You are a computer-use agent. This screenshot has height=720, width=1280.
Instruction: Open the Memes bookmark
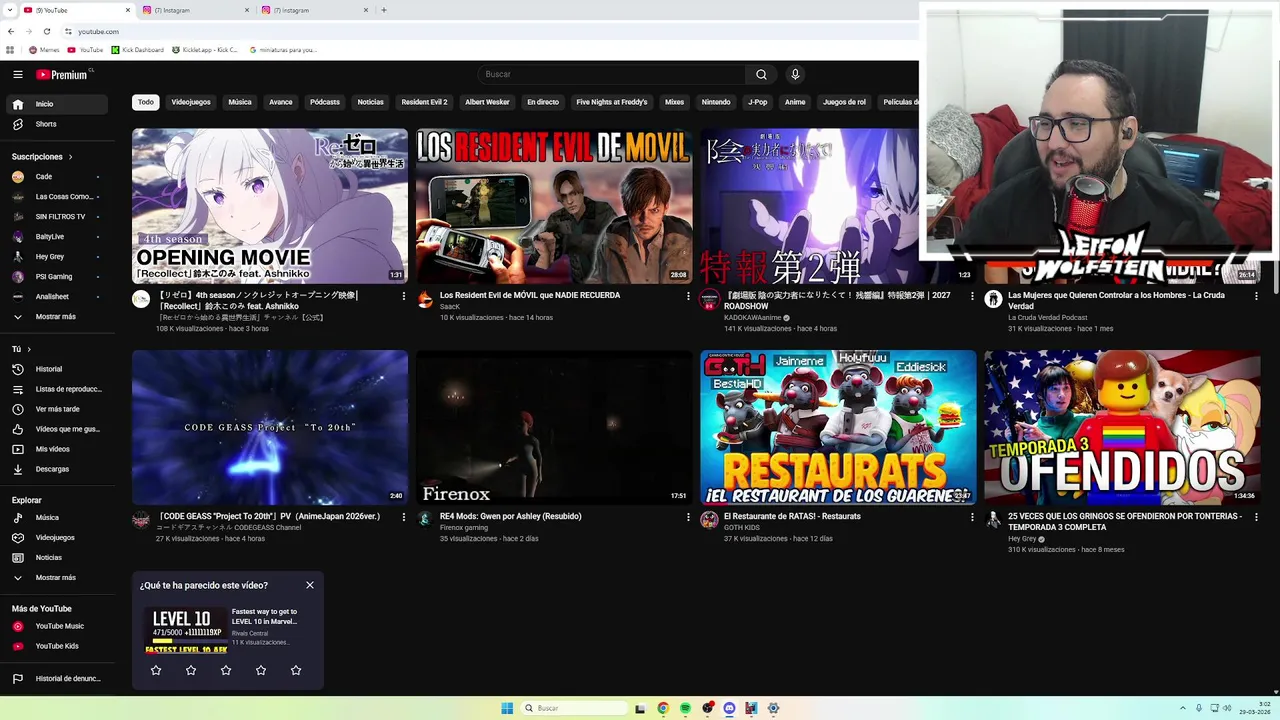[x=45, y=50]
